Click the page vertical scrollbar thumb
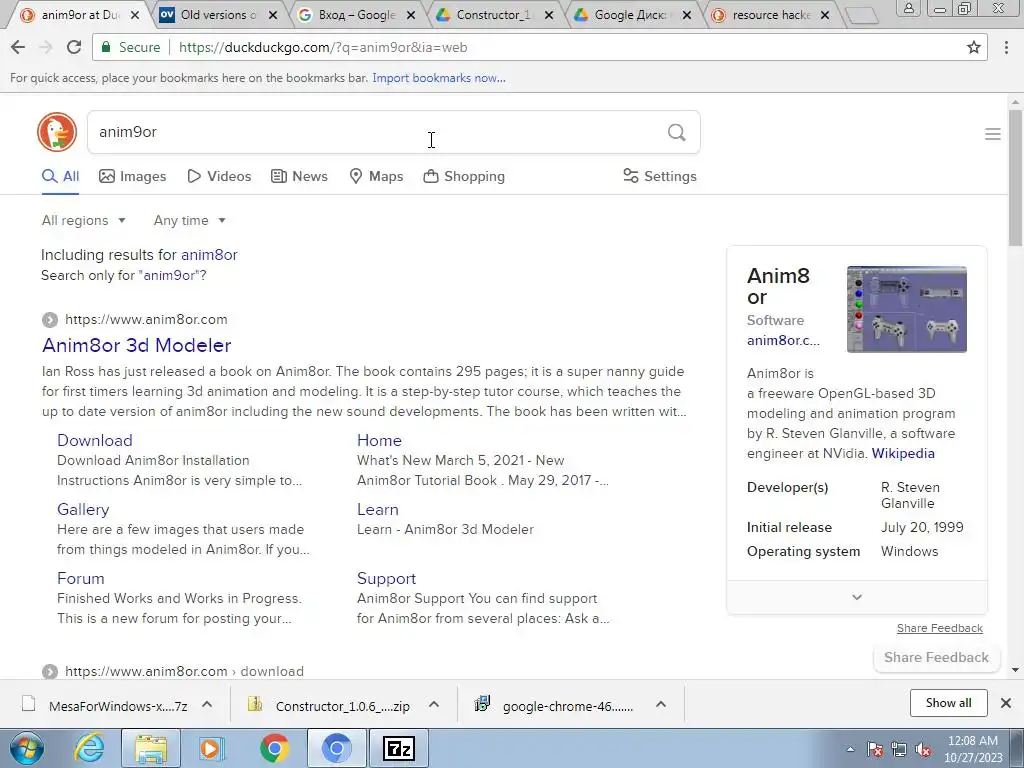1024x768 pixels. click(x=1015, y=177)
